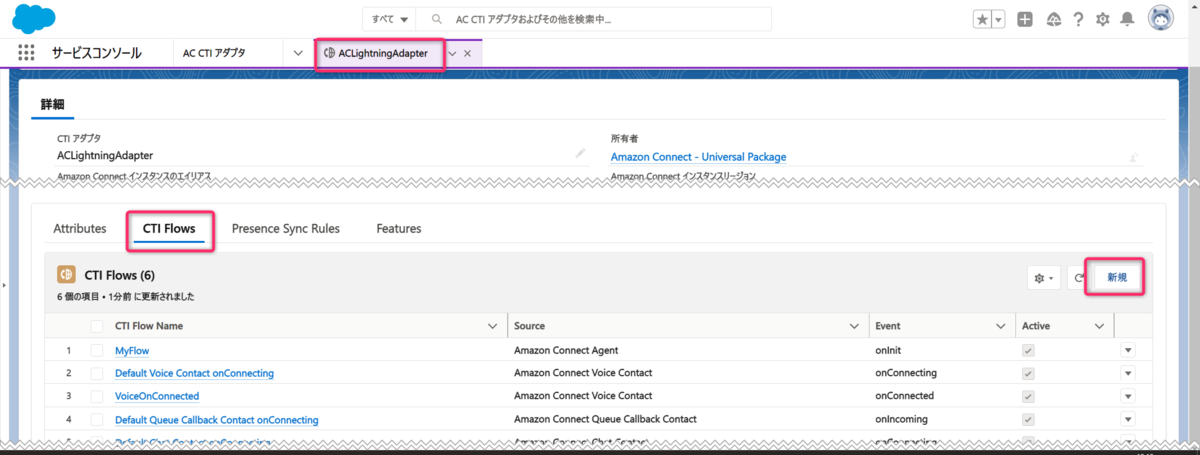Toggle Active checkbox for onConnecting voice row
This screenshot has height=455, width=1200.
[x=1028, y=373]
